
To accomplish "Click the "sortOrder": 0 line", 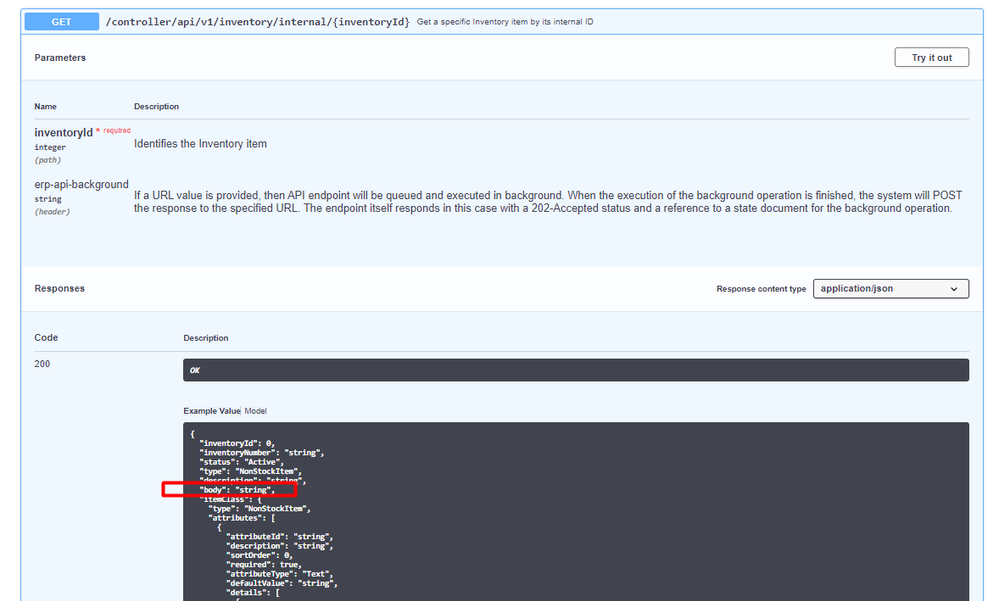I will click(x=259, y=555).
